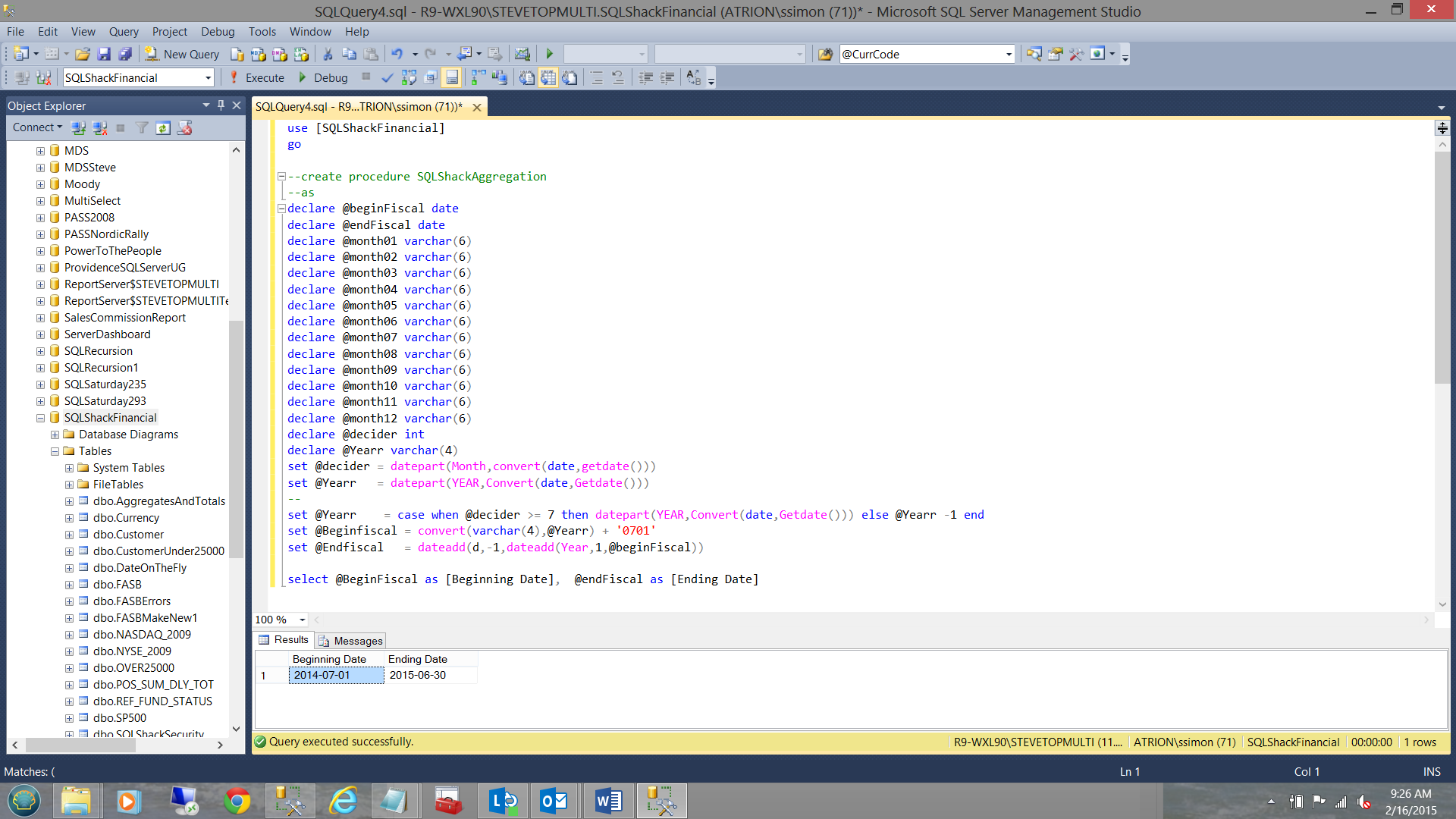Image resolution: width=1456 pixels, height=819 pixels.
Task: Click the Filter funnel icon in Object Explorer
Action: click(142, 127)
